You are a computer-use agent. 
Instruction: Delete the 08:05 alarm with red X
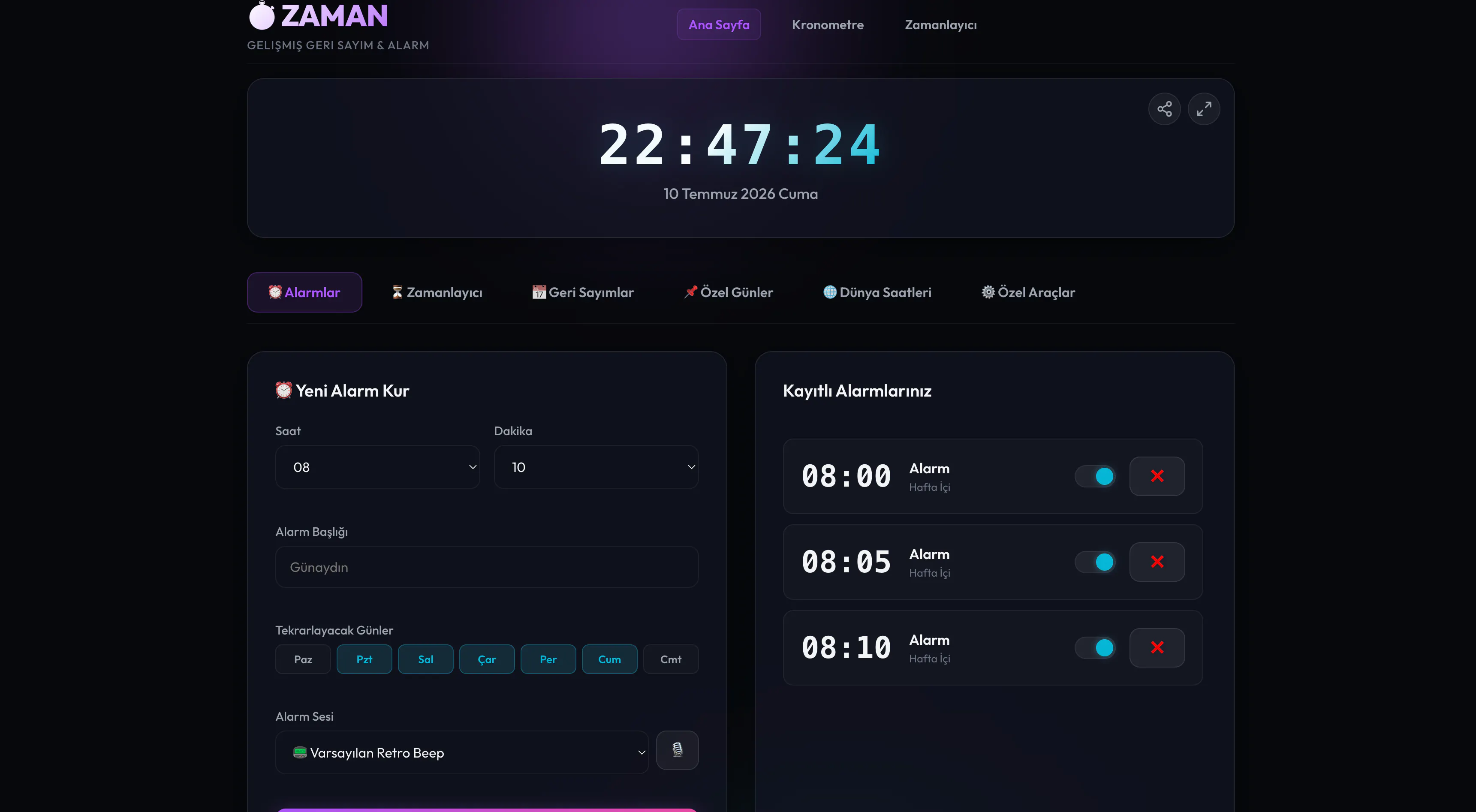(1157, 562)
